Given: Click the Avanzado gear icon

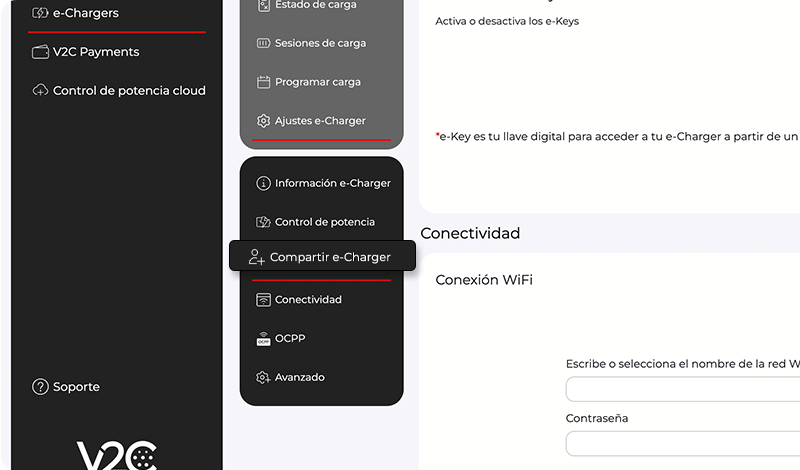Looking at the screenshot, I should tap(264, 378).
